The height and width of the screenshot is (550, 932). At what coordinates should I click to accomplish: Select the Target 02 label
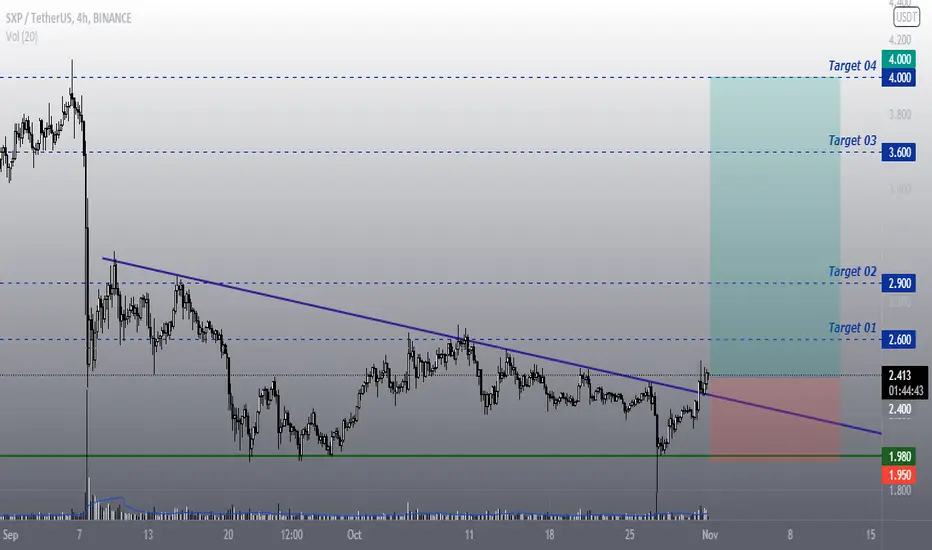tap(852, 271)
